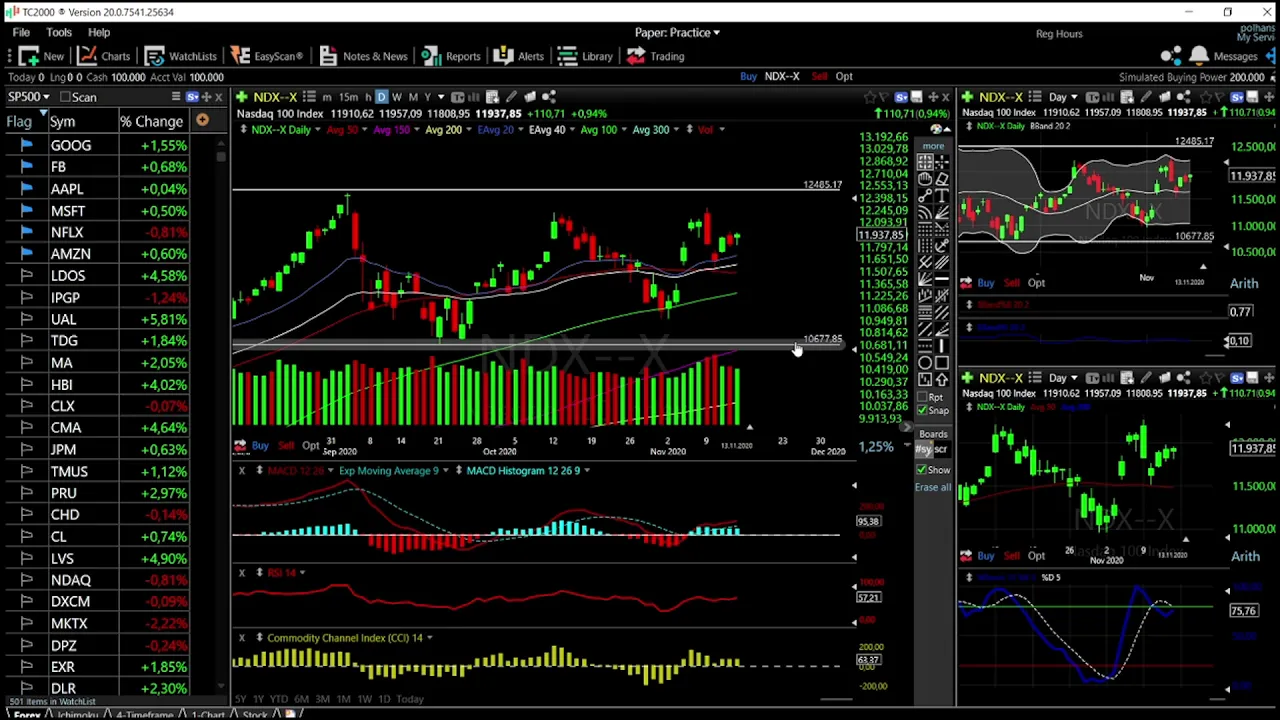Open the Help menu
The height and width of the screenshot is (720, 1280).
point(99,33)
